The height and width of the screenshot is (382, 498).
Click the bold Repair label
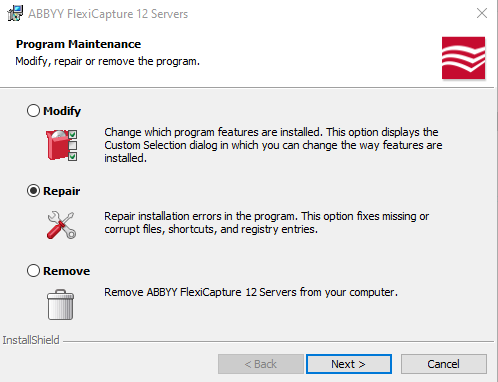click(x=62, y=191)
